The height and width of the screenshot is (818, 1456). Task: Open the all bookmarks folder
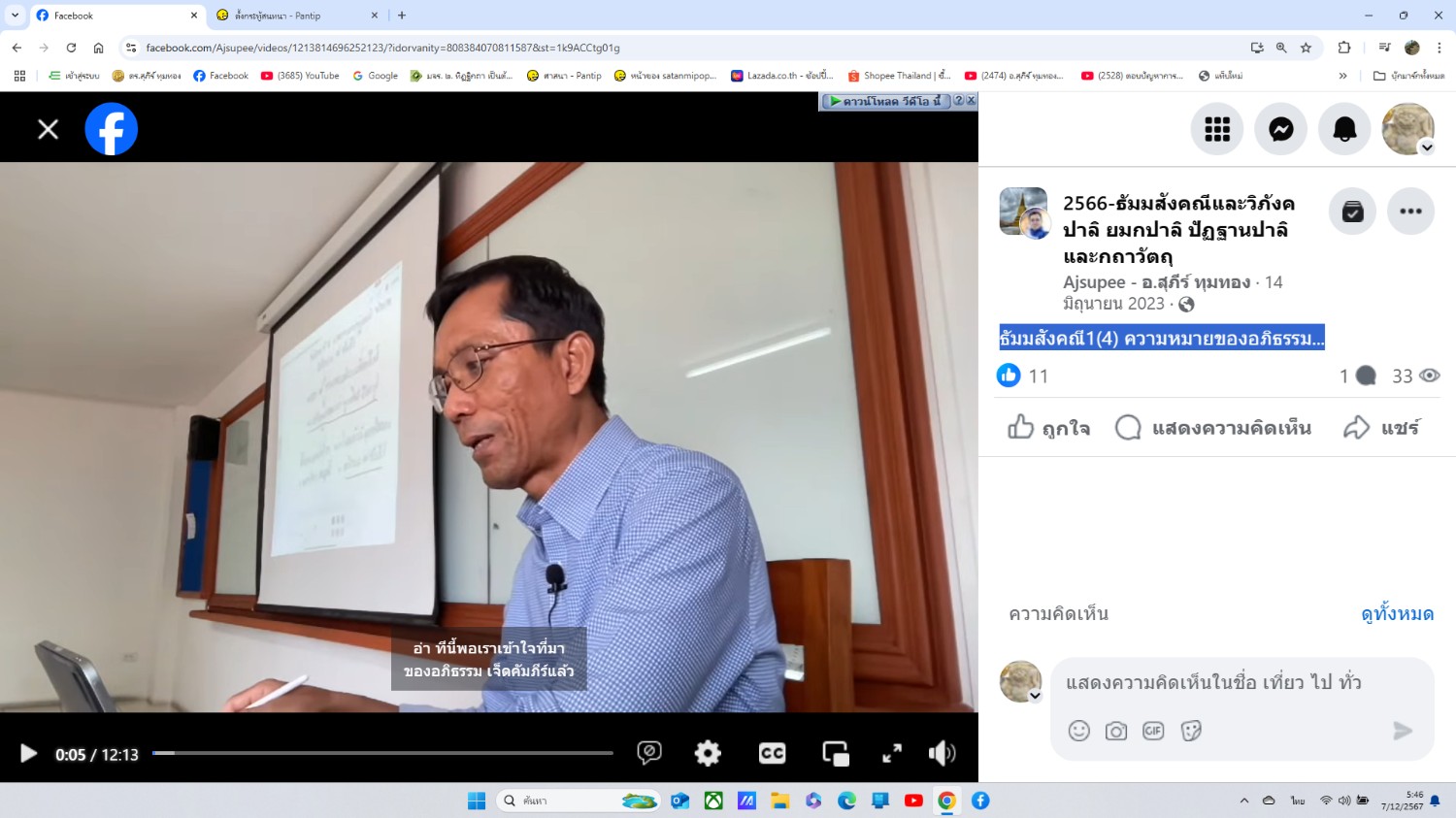[x=1408, y=76]
